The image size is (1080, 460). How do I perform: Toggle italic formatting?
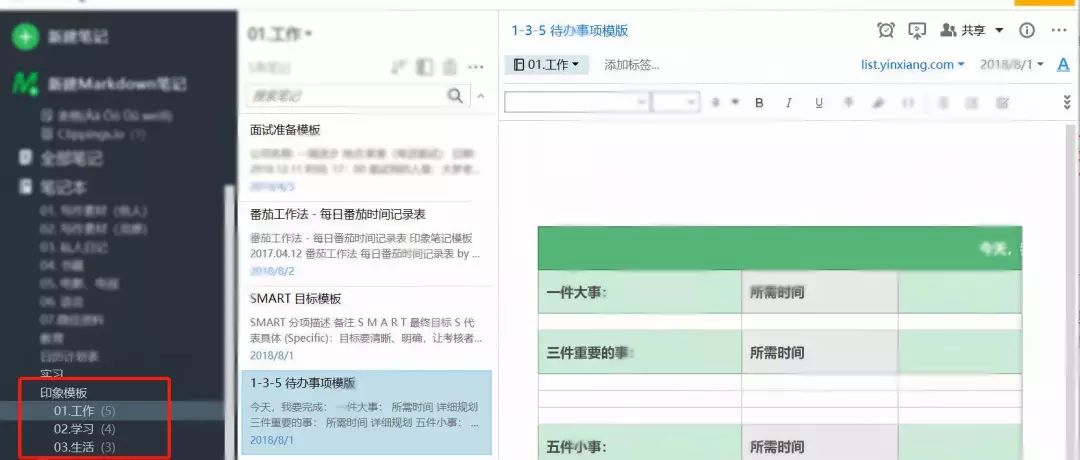tap(789, 103)
